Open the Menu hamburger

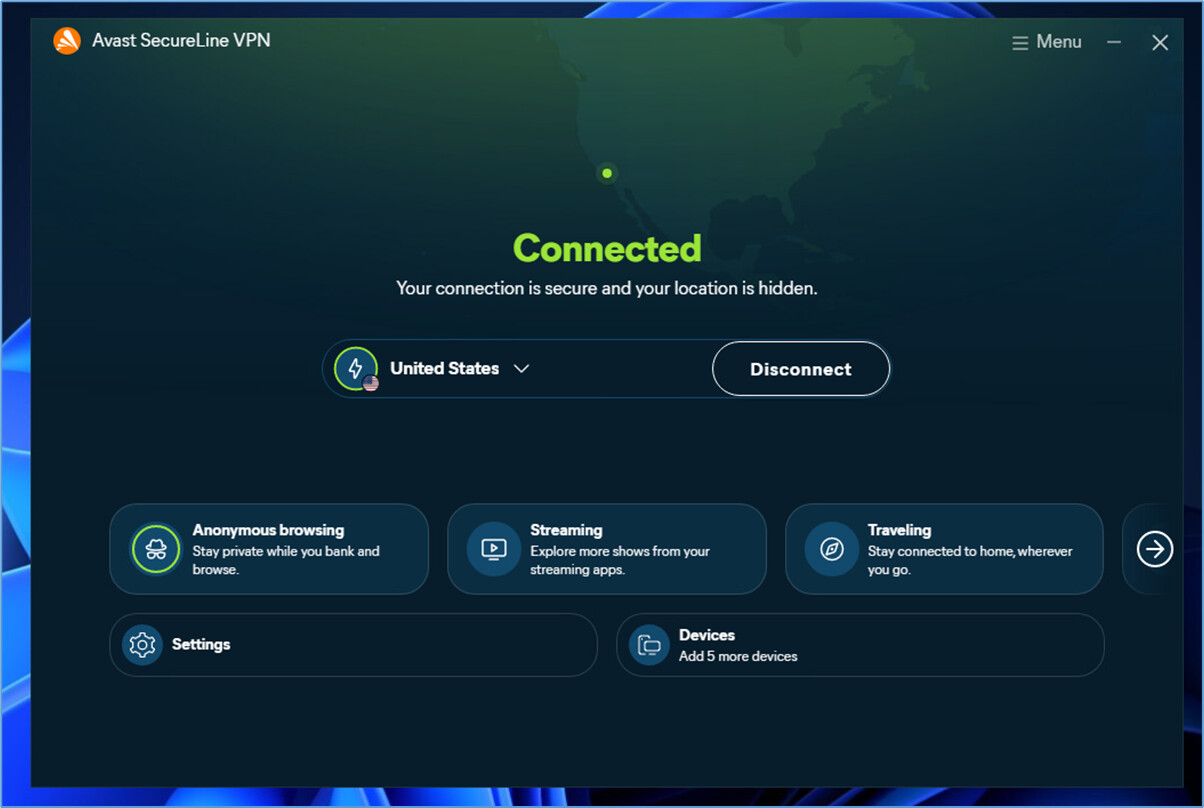(1047, 42)
